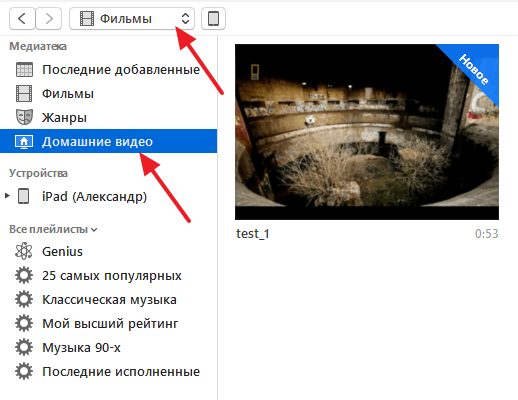Open the Genius playlist atom icon
Screen dimensions: 518x400
pos(24,251)
